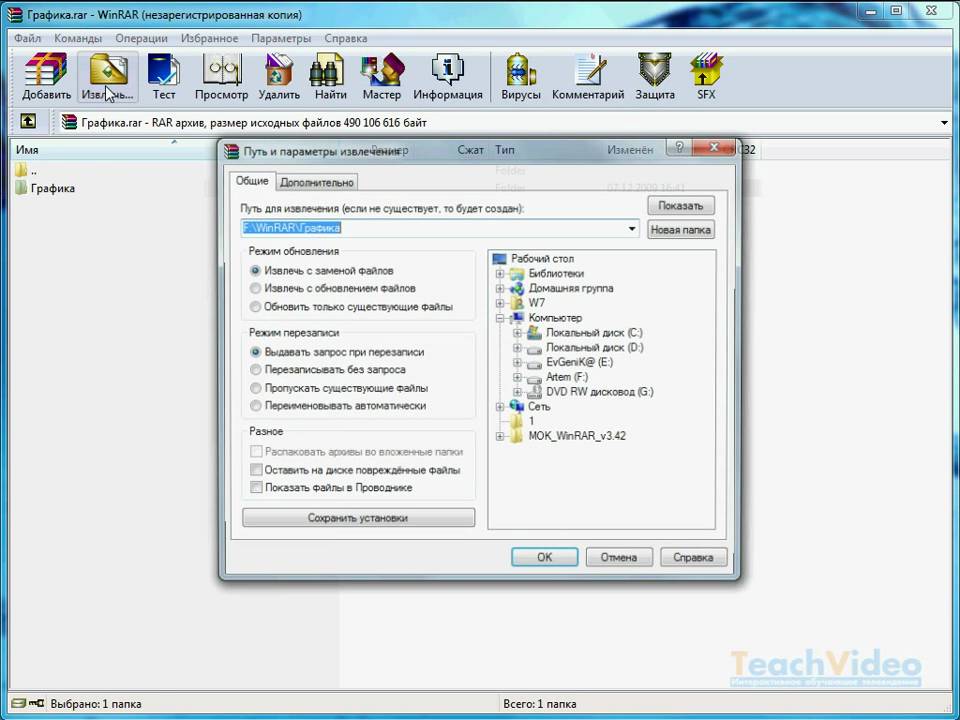Choose Извлечь с обновлением файлов
Image resolution: width=960 pixels, height=720 pixels.
(255, 288)
